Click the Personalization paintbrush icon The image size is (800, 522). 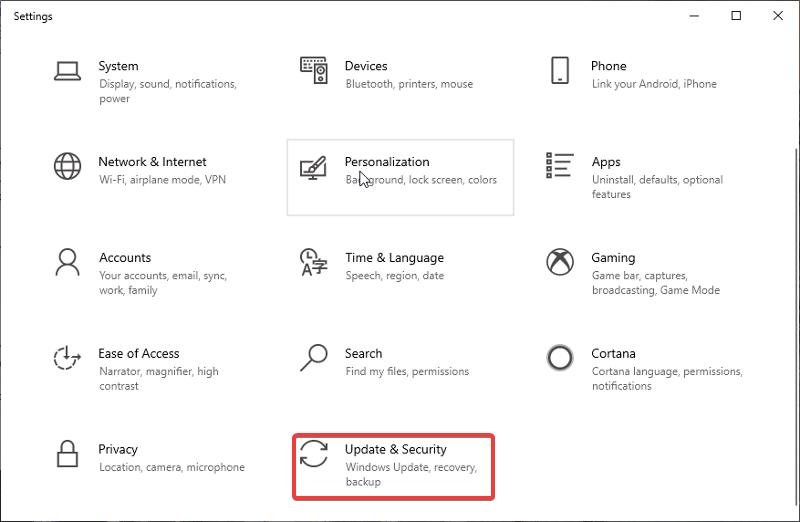tap(314, 167)
